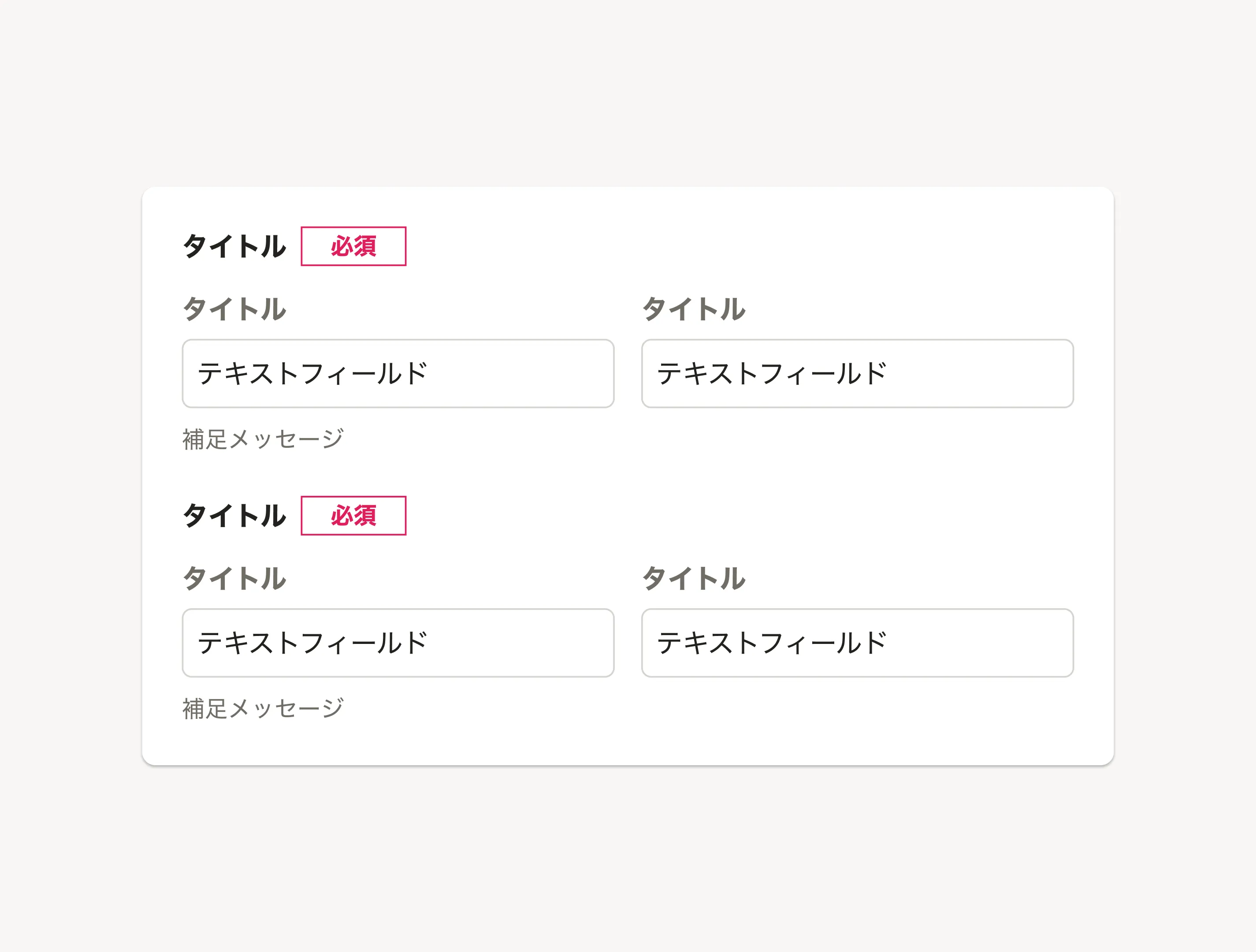Click the gray page background below the card
Image resolution: width=1256 pixels, height=952 pixels.
pyautogui.click(x=628, y=858)
